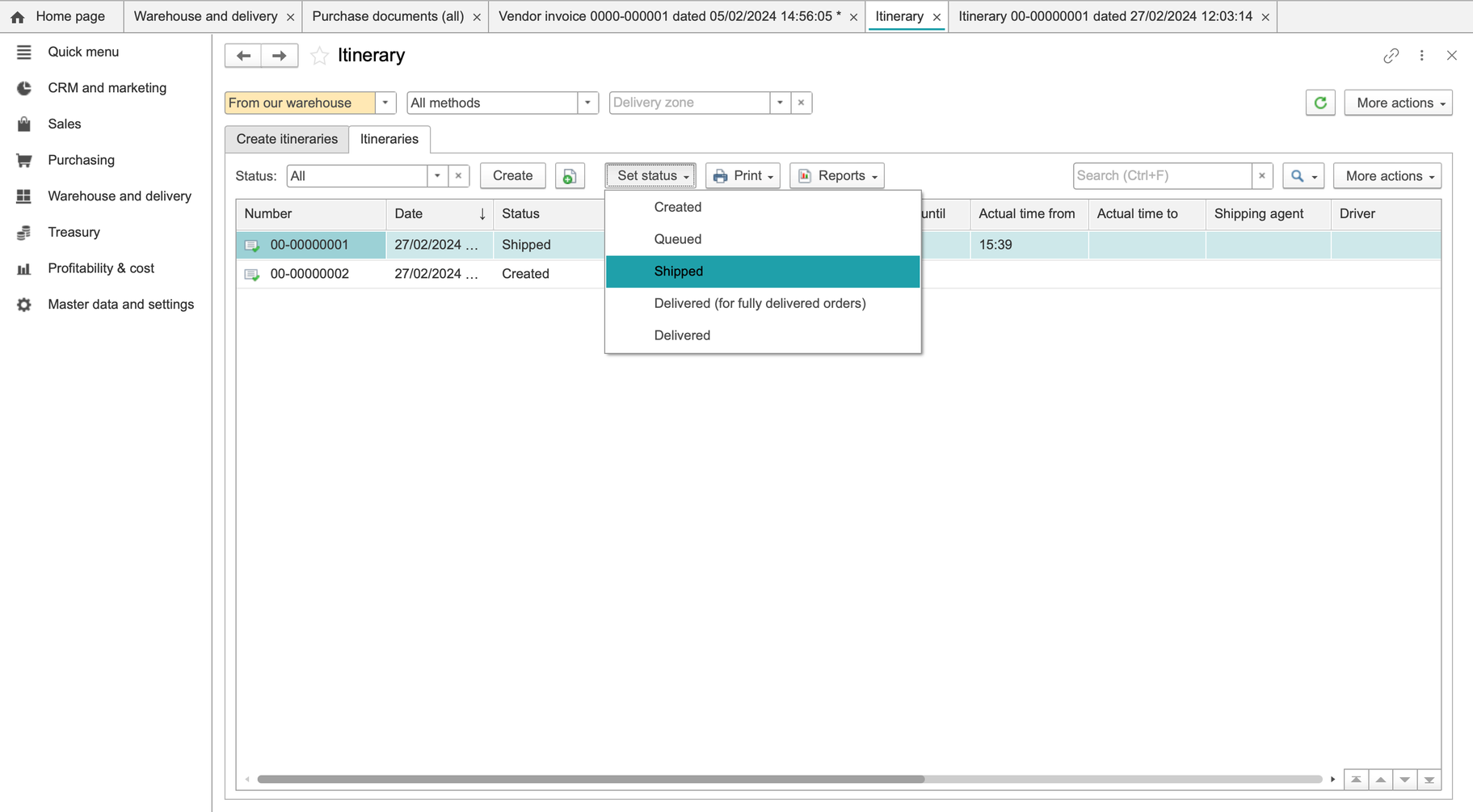Clear the Status filter value

tap(458, 175)
